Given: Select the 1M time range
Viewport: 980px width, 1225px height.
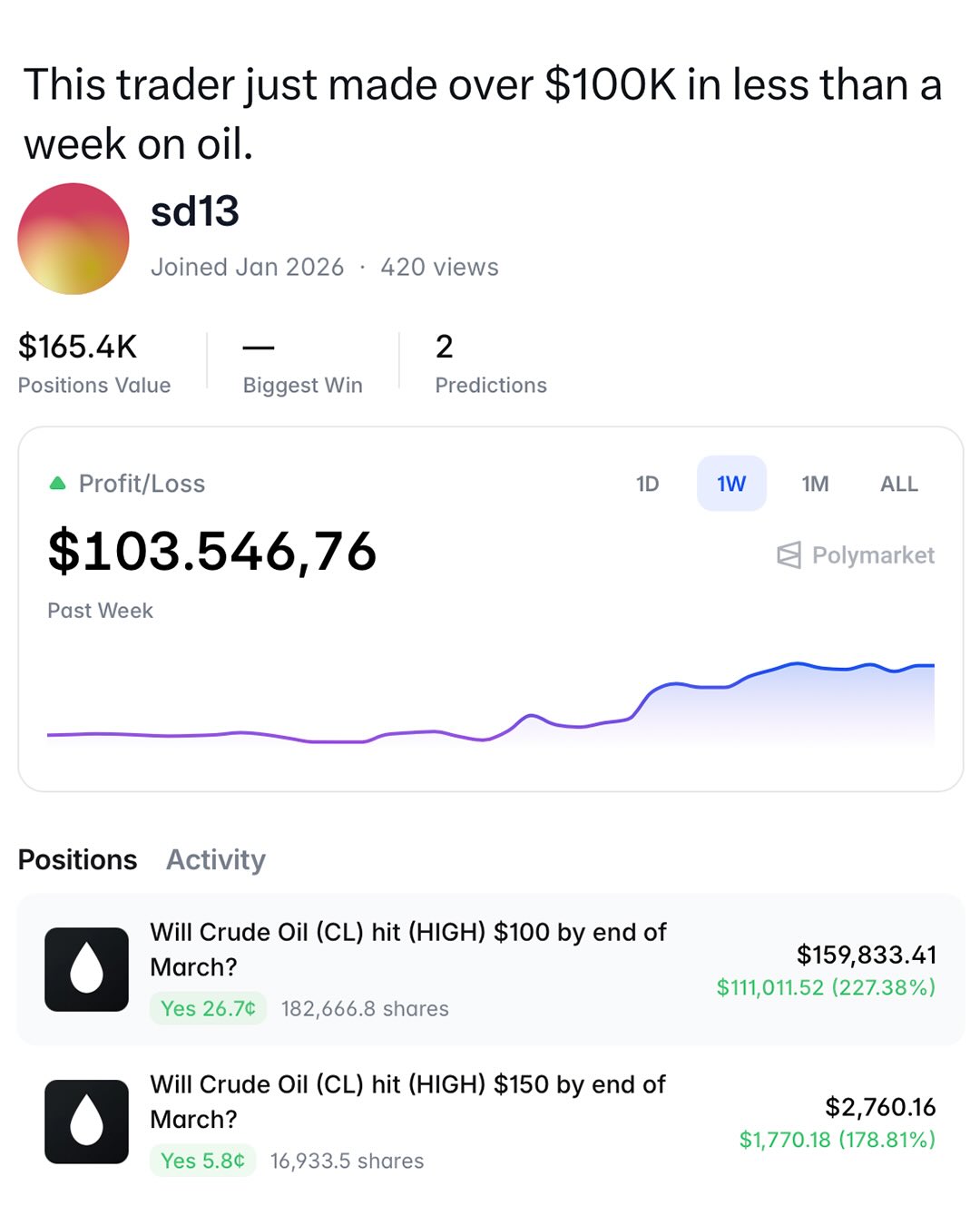Looking at the screenshot, I should click(815, 484).
